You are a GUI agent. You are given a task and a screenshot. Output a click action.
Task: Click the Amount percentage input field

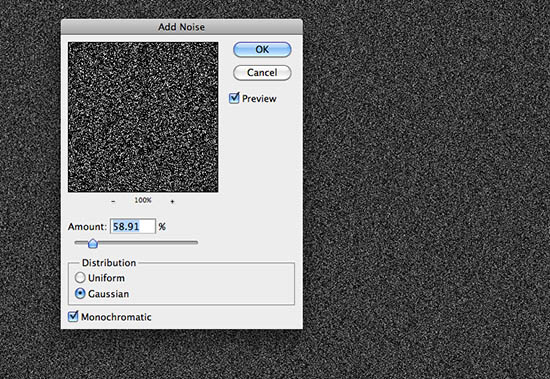pyautogui.click(x=133, y=226)
